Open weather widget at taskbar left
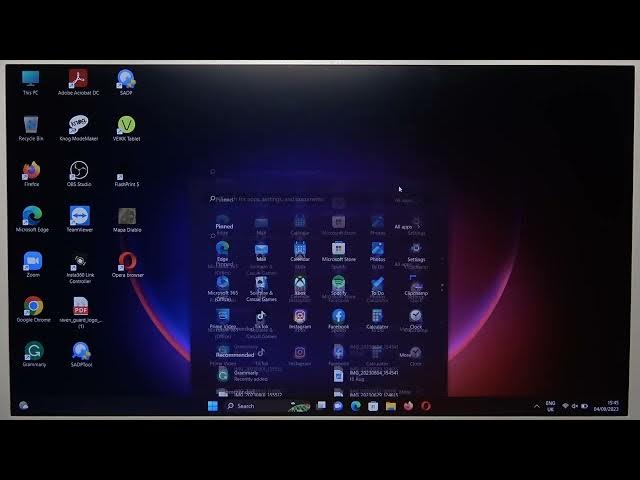The width and height of the screenshot is (640, 480). click(x=24, y=405)
